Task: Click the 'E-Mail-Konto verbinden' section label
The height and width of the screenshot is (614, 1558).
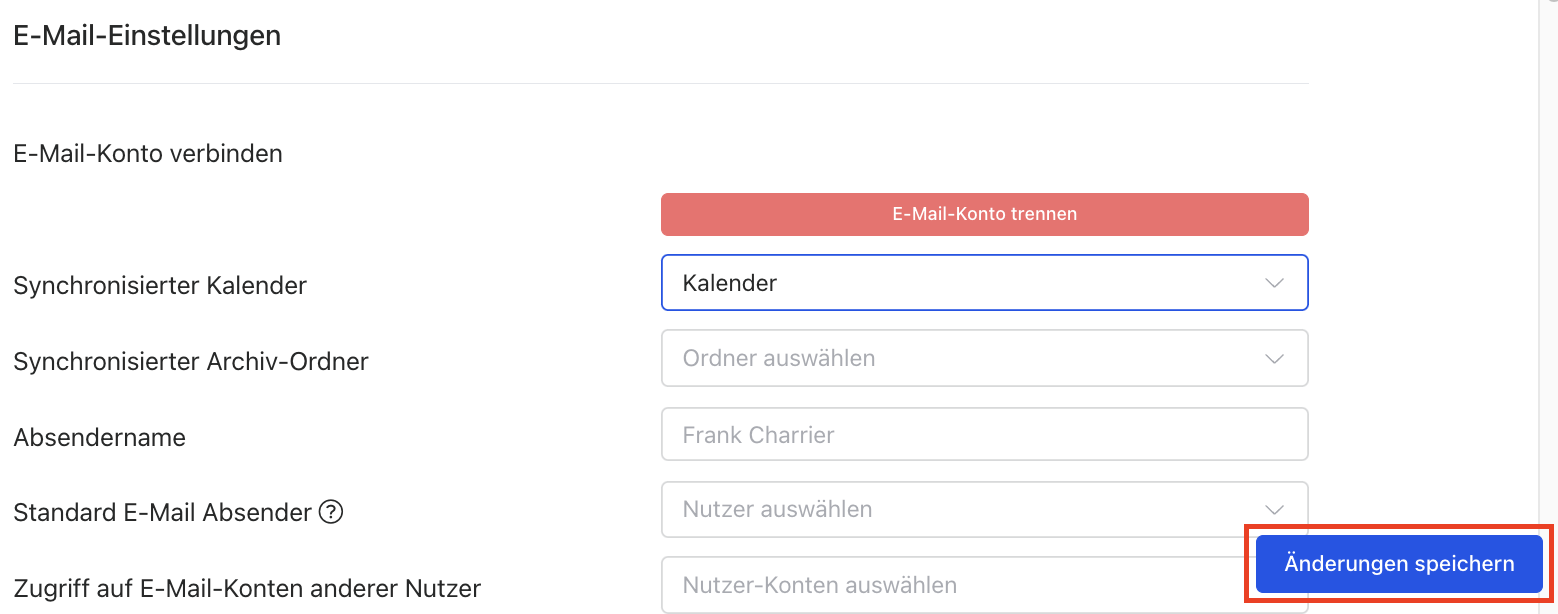Action: tap(148, 154)
